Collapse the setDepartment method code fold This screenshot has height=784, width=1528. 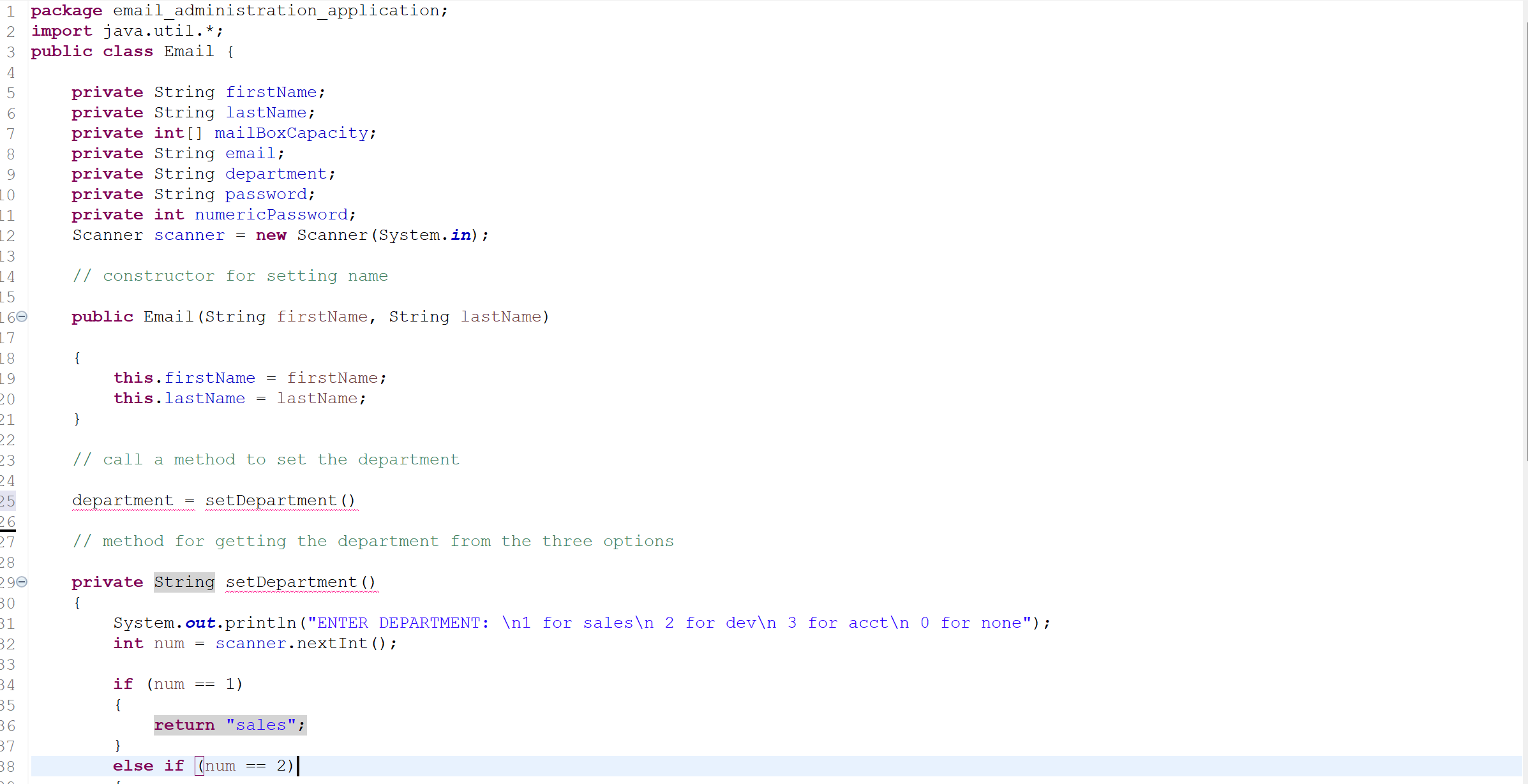(21, 582)
